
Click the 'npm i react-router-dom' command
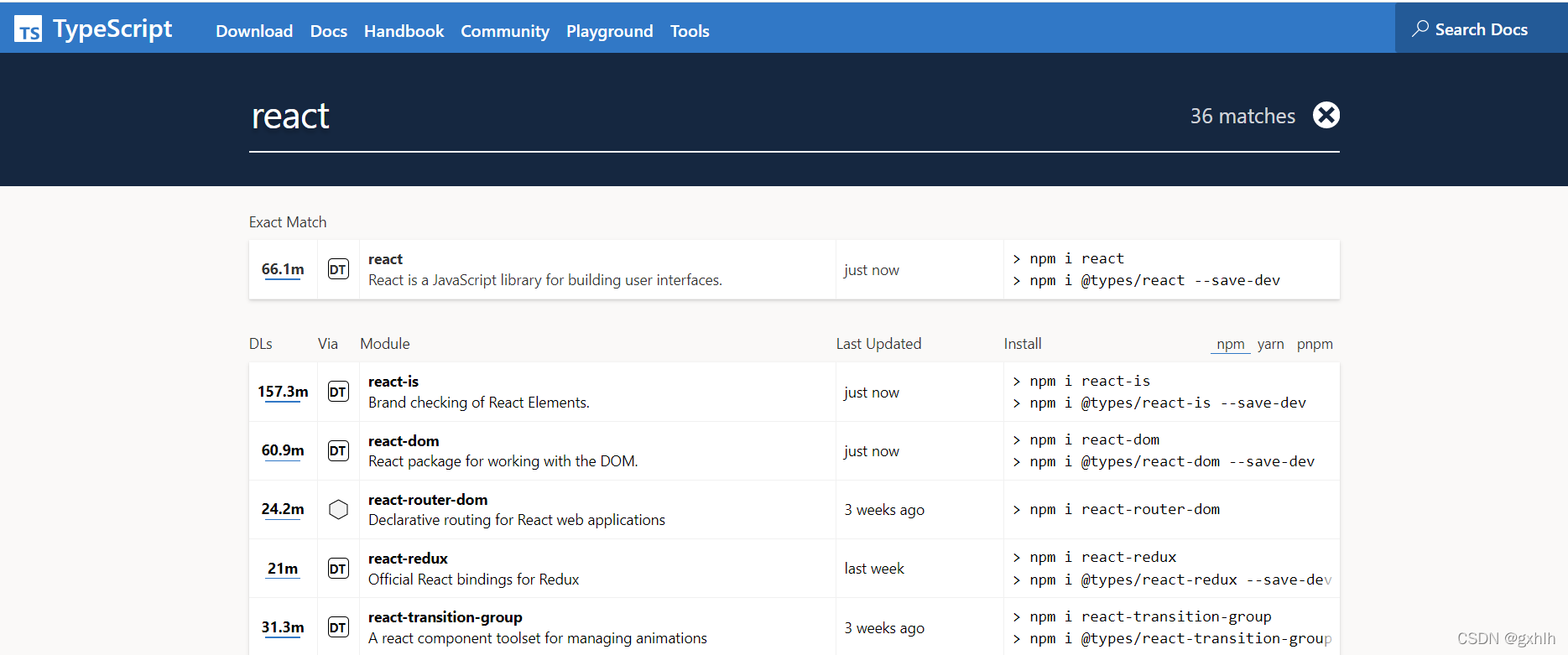[x=1125, y=509]
